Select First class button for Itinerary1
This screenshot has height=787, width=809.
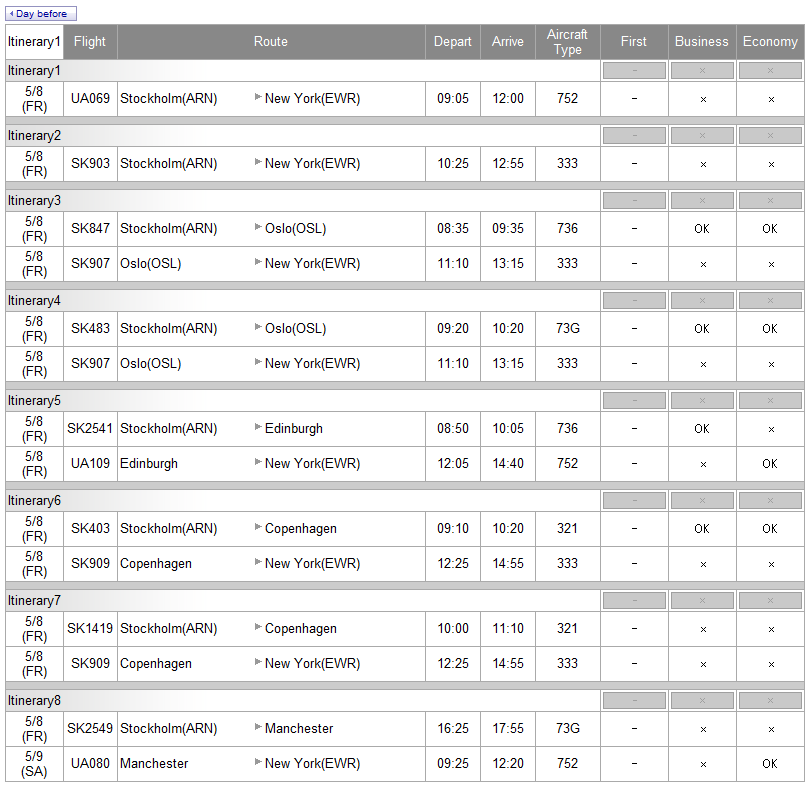pos(634,71)
